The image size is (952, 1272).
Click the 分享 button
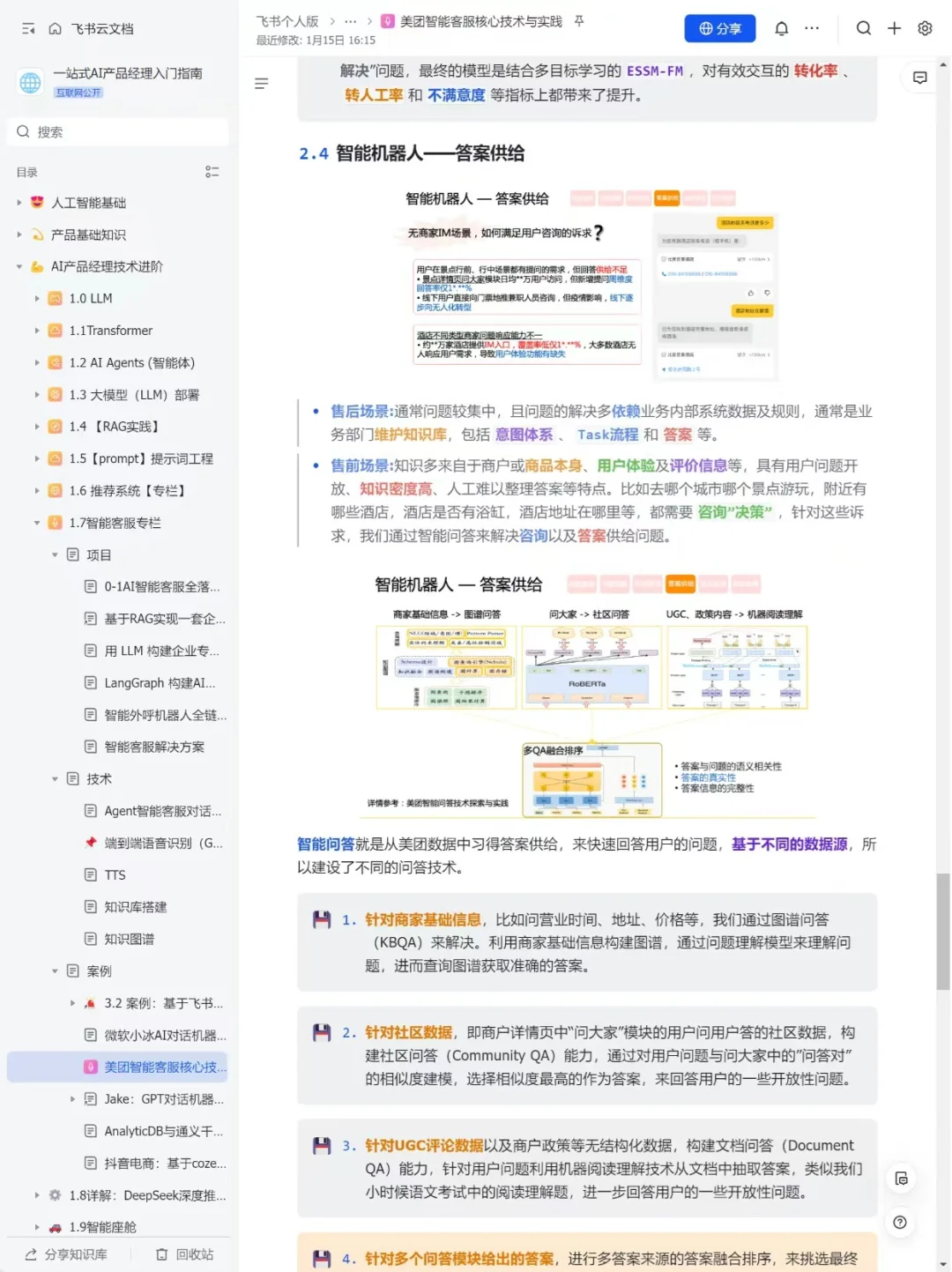click(719, 28)
